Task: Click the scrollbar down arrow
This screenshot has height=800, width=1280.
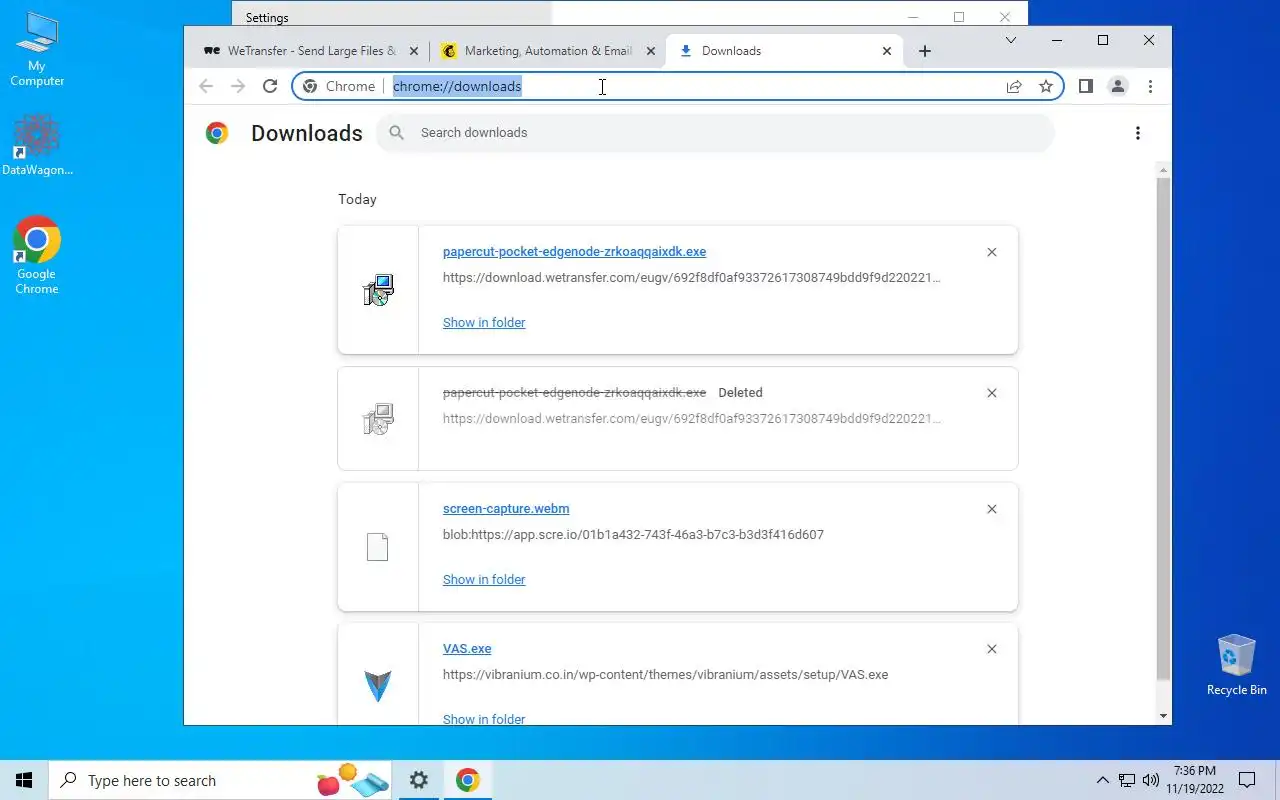Action: click(1163, 716)
